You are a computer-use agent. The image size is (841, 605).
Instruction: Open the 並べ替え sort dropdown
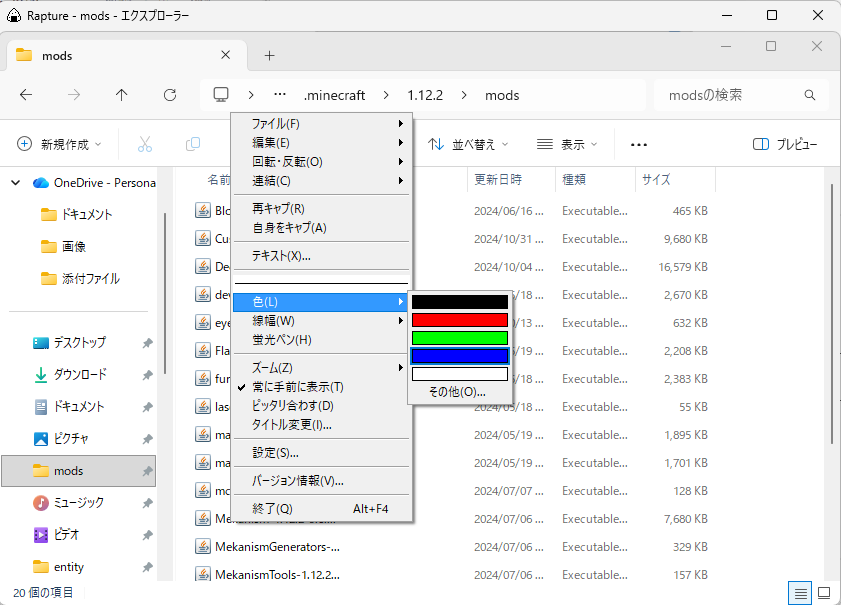click(x=468, y=144)
